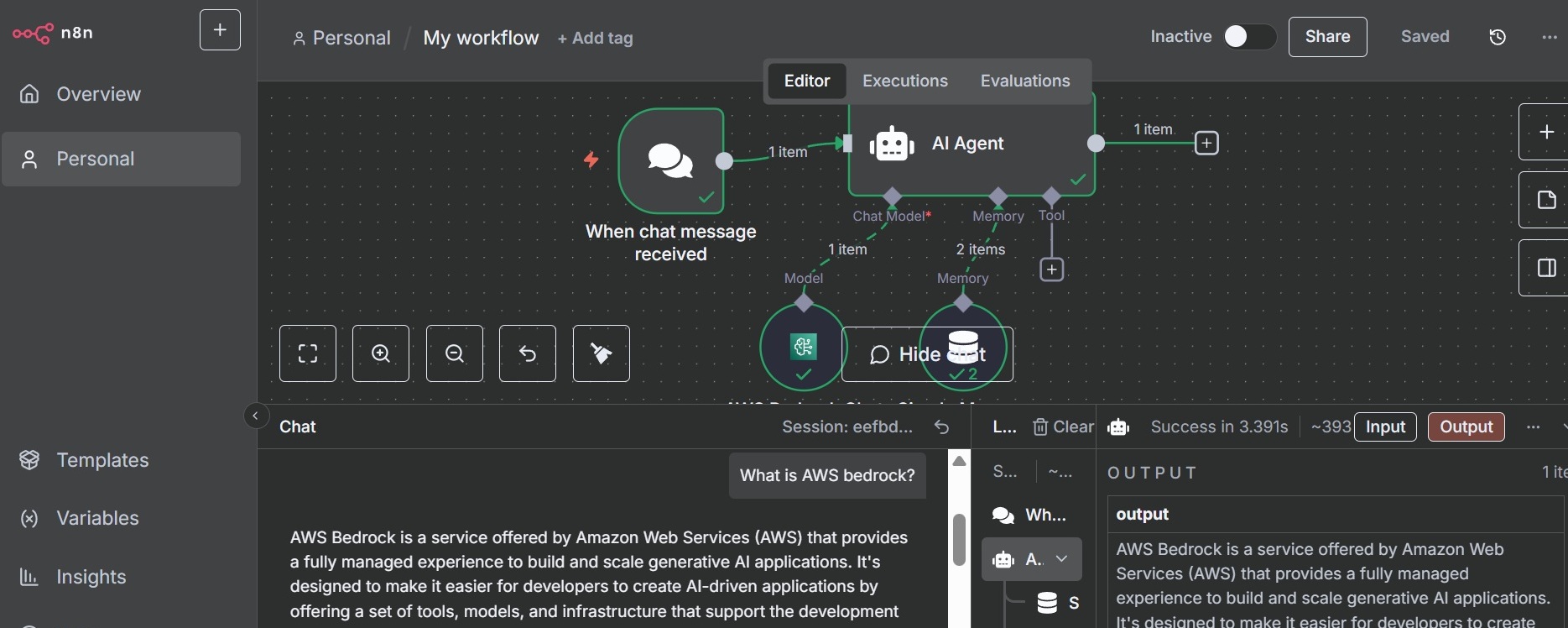This screenshot has width=1568, height=628.
Task: Open workflow history icon
Action: 1498,37
